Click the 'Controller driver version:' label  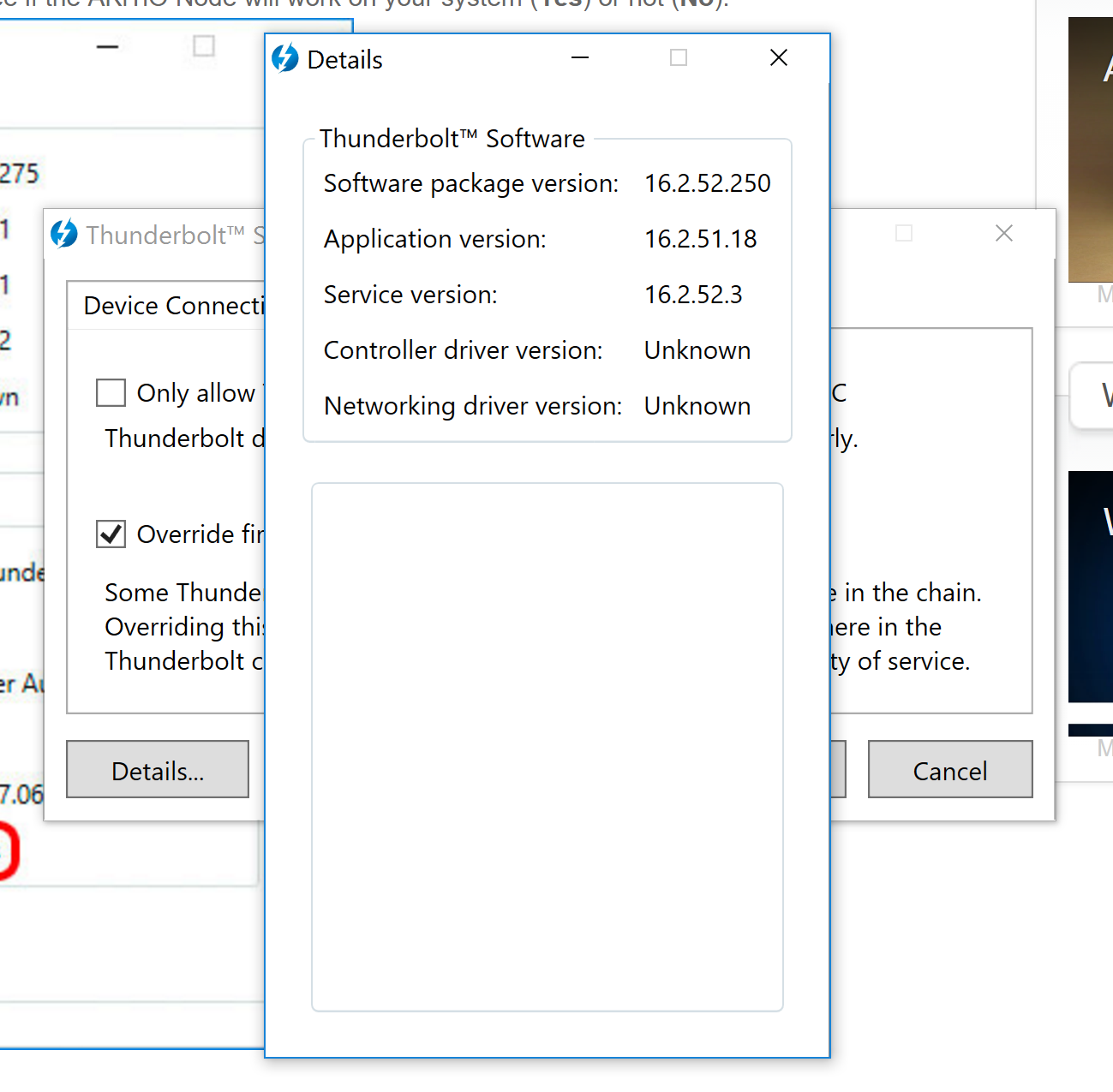464,350
